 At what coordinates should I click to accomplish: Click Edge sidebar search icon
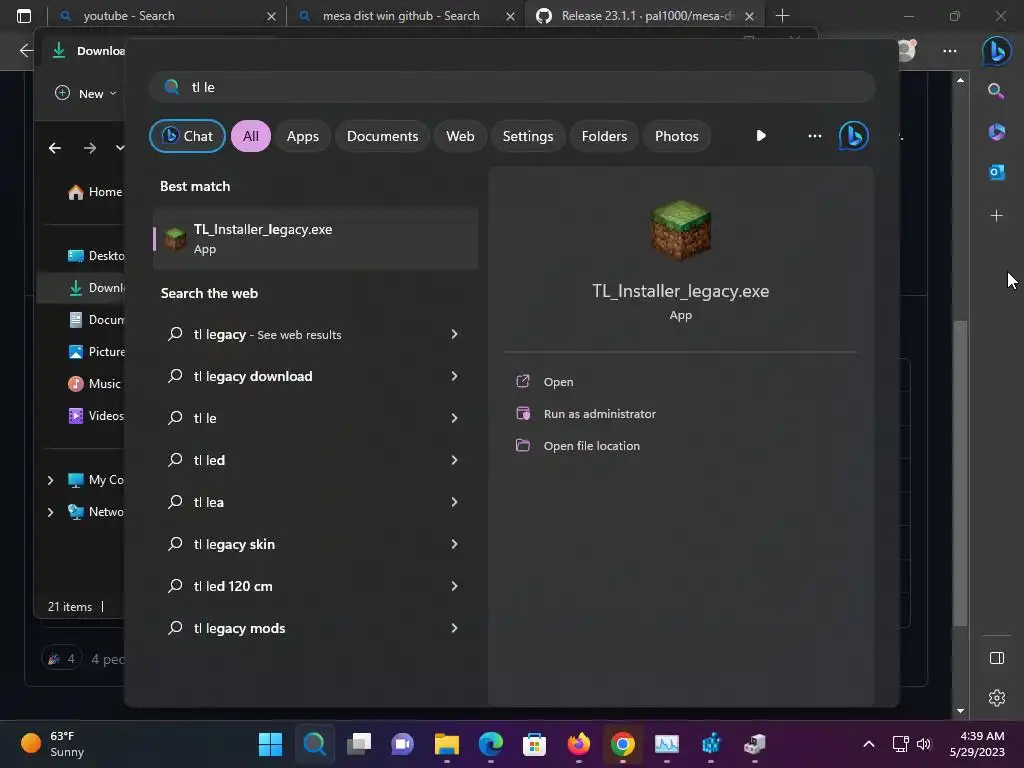996,91
